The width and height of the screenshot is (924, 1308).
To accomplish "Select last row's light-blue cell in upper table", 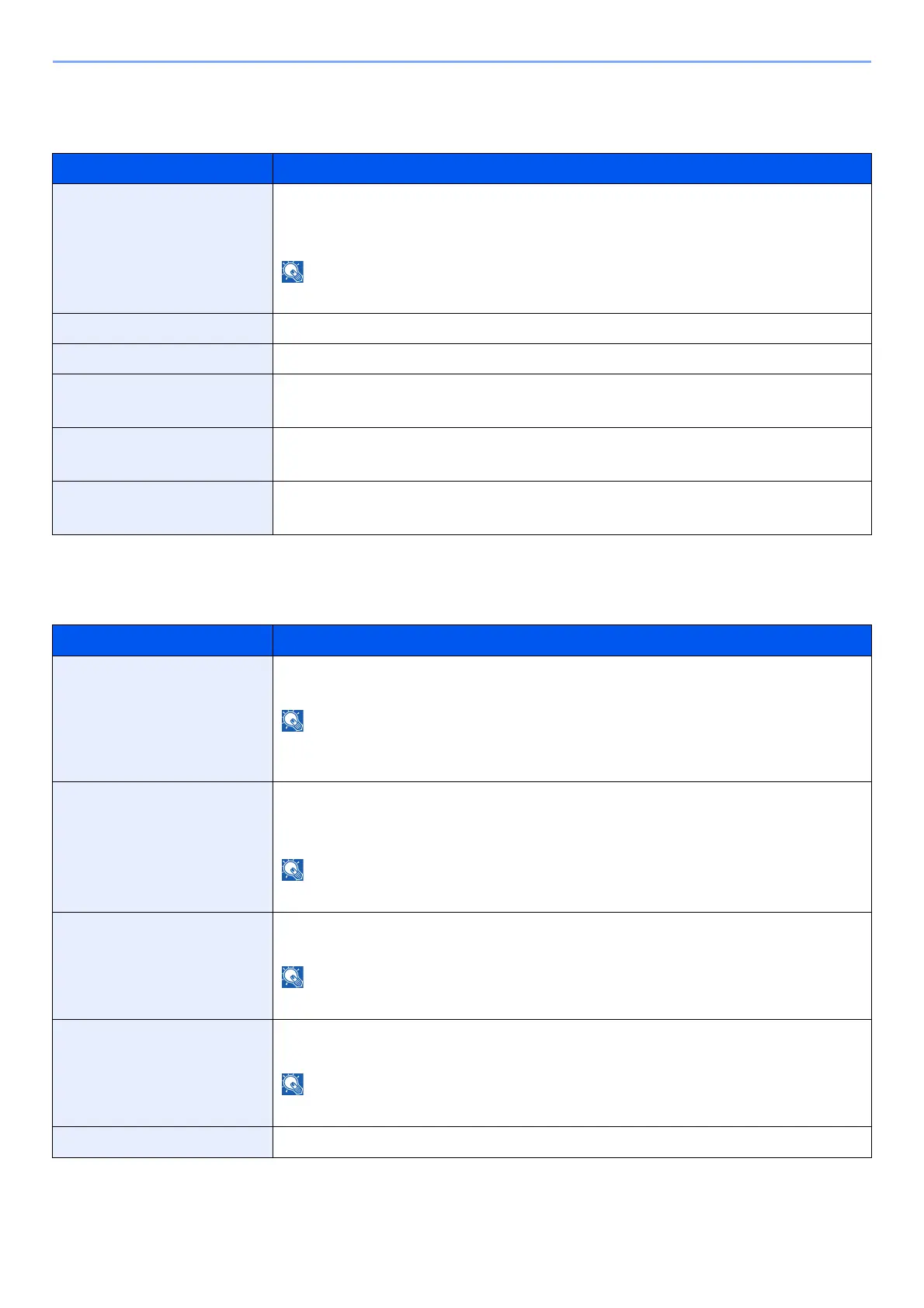I will pyautogui.click(x=162, y=508).
